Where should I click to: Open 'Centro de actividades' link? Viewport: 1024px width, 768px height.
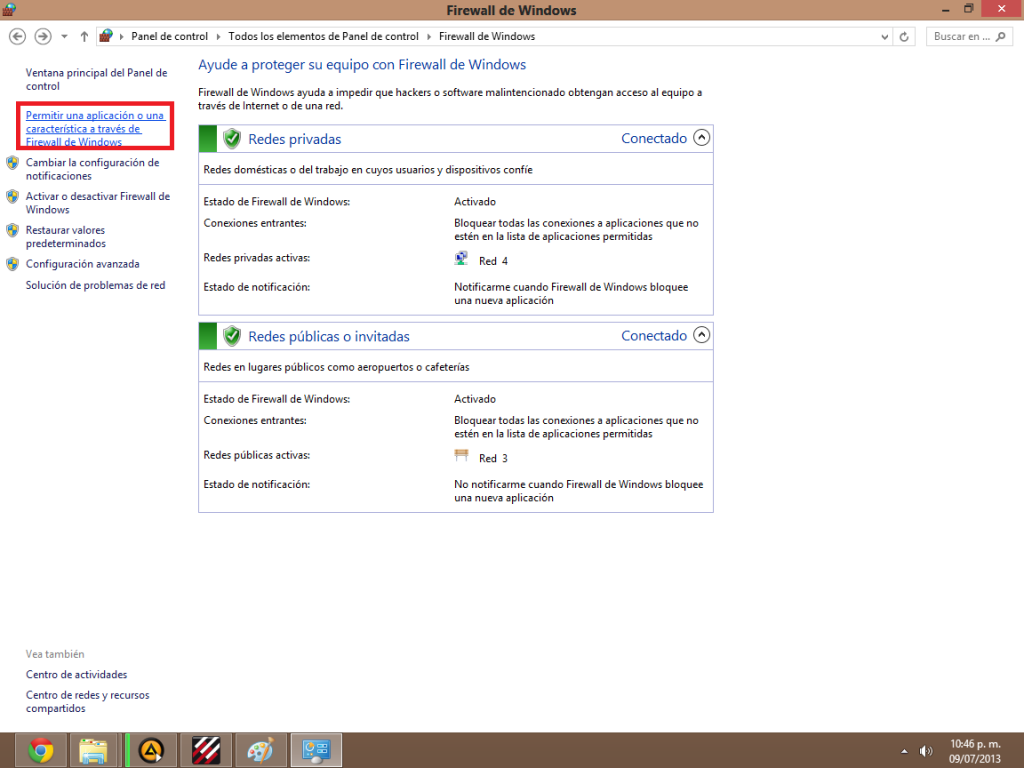click(76, 675)
